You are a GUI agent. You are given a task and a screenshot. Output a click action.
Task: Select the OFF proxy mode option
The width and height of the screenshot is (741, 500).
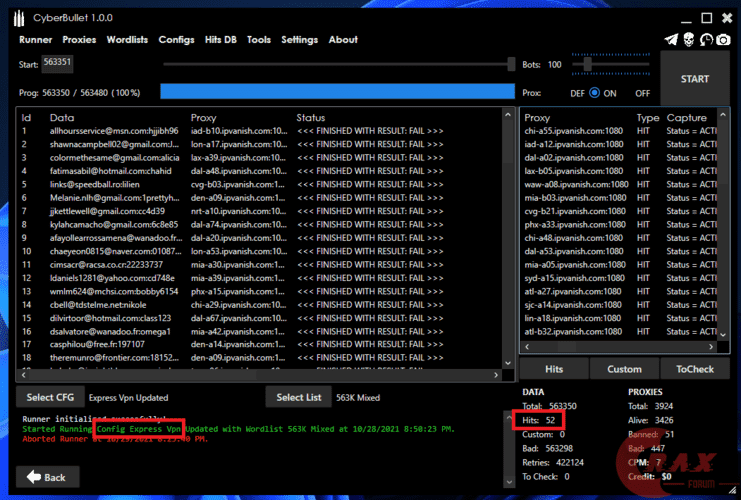tap(642, 93)
